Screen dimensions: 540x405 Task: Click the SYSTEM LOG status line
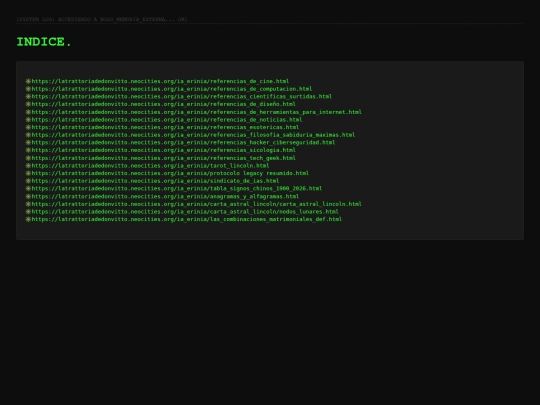tap(102, 19)
